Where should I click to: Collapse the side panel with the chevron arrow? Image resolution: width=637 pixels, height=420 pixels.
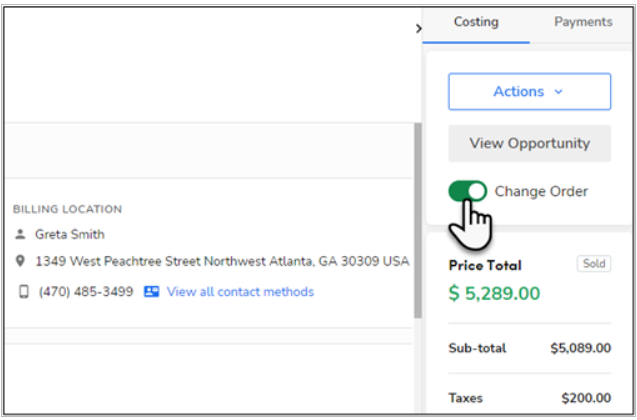(x=418, y=29)
